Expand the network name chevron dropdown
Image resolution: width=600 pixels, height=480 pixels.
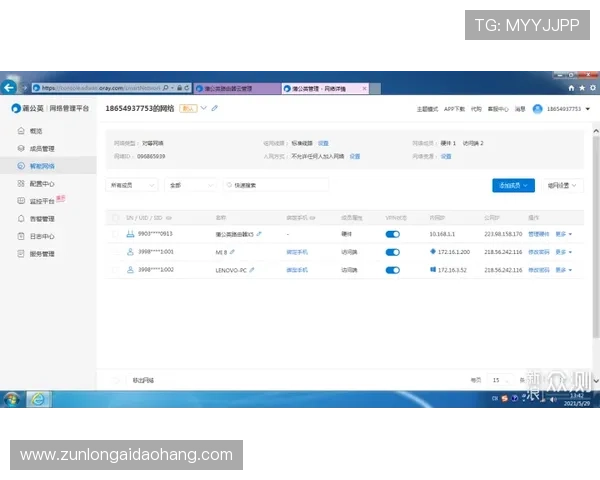pos(204,108)
